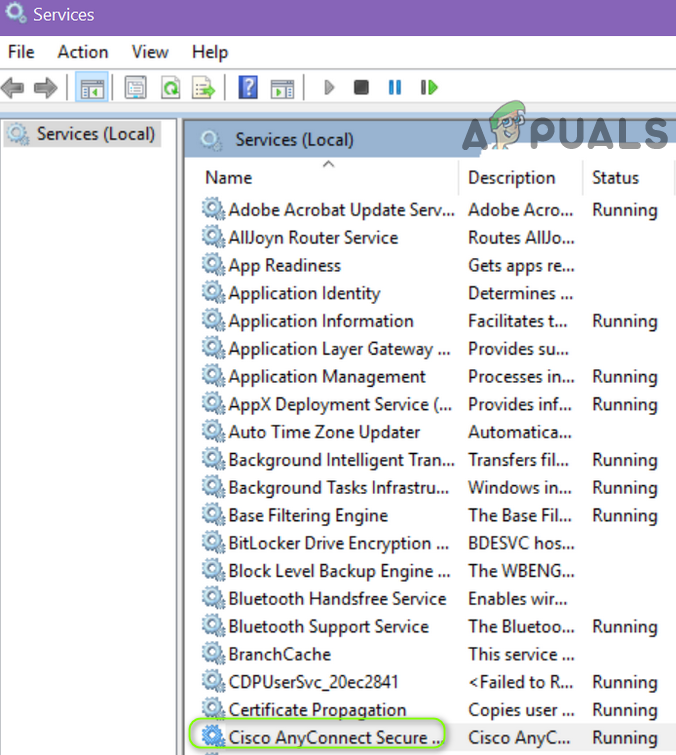The height and width of the screenshot is (755, 676).
Task: Click the blue Help question mark icon
Action: pos(248,88)
